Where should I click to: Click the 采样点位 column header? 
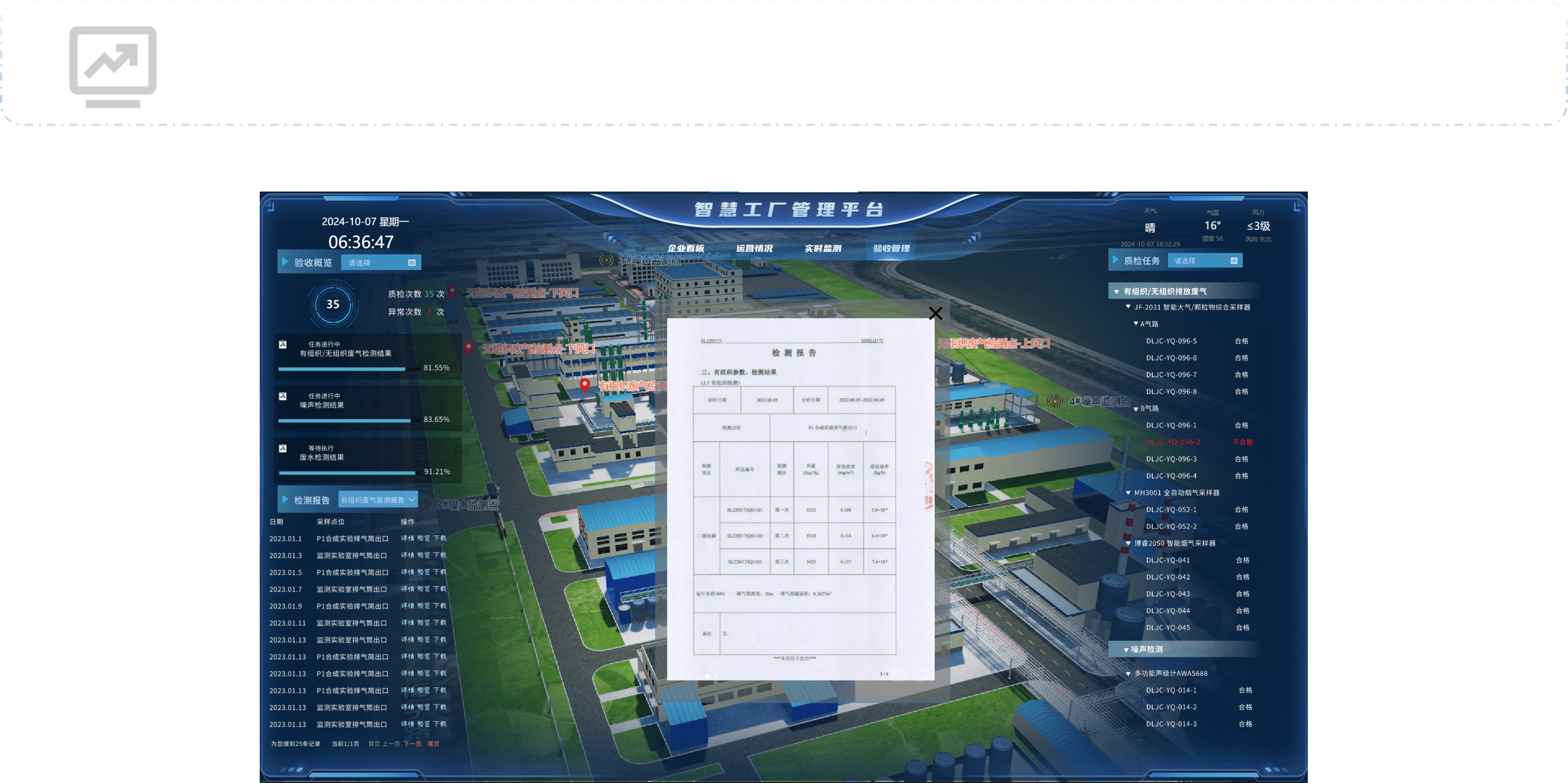tap(331, 522)
